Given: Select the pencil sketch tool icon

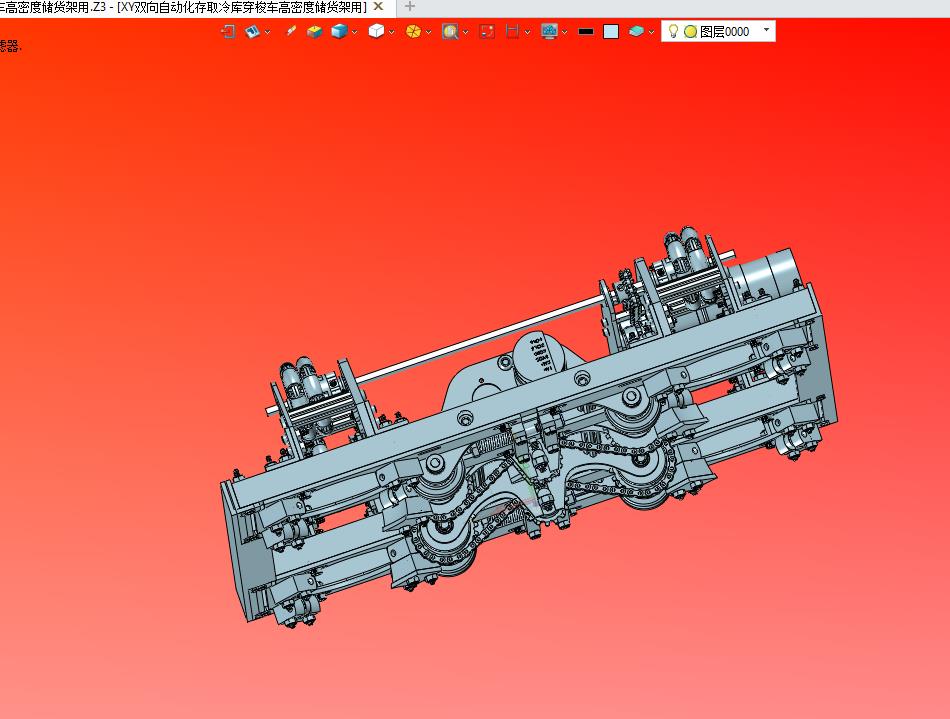Looking at the screenshot, I should pos(291,31).
